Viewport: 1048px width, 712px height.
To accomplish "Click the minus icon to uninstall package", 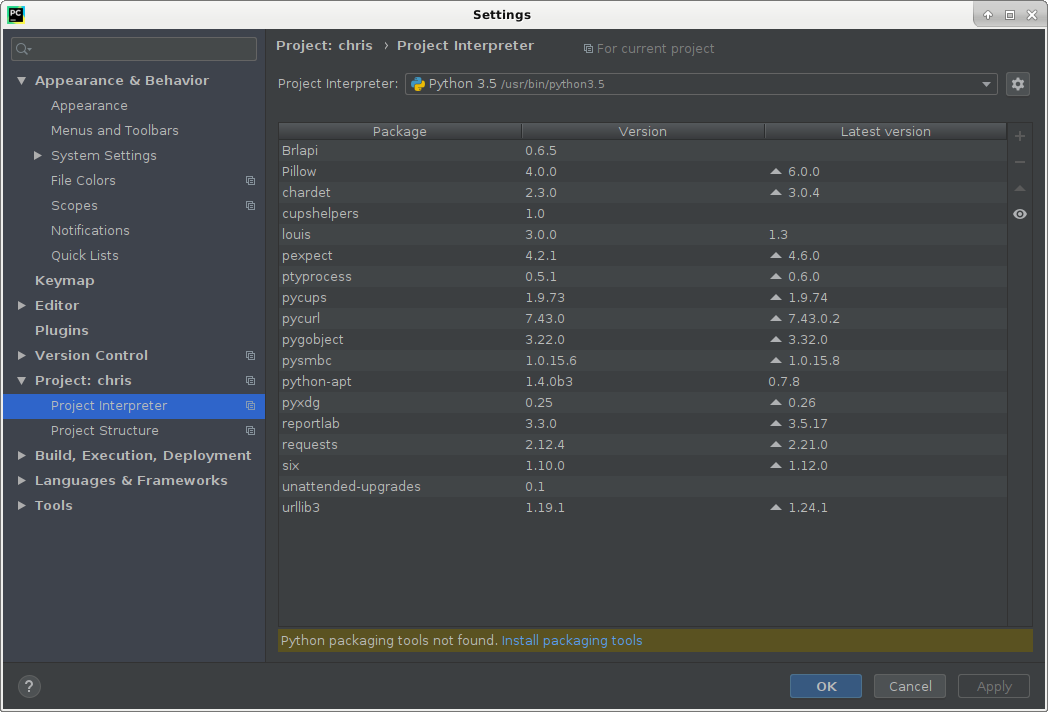I will pyautogui.click(x=1020, y=162).
